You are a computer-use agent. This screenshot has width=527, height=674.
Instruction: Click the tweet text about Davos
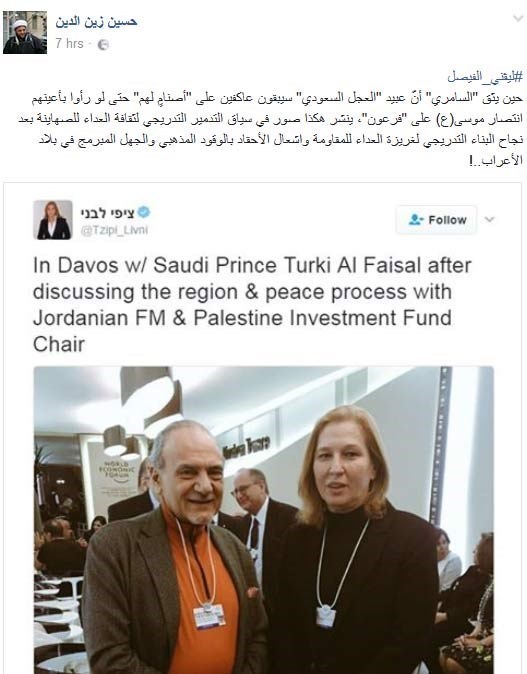click(252, 305)
